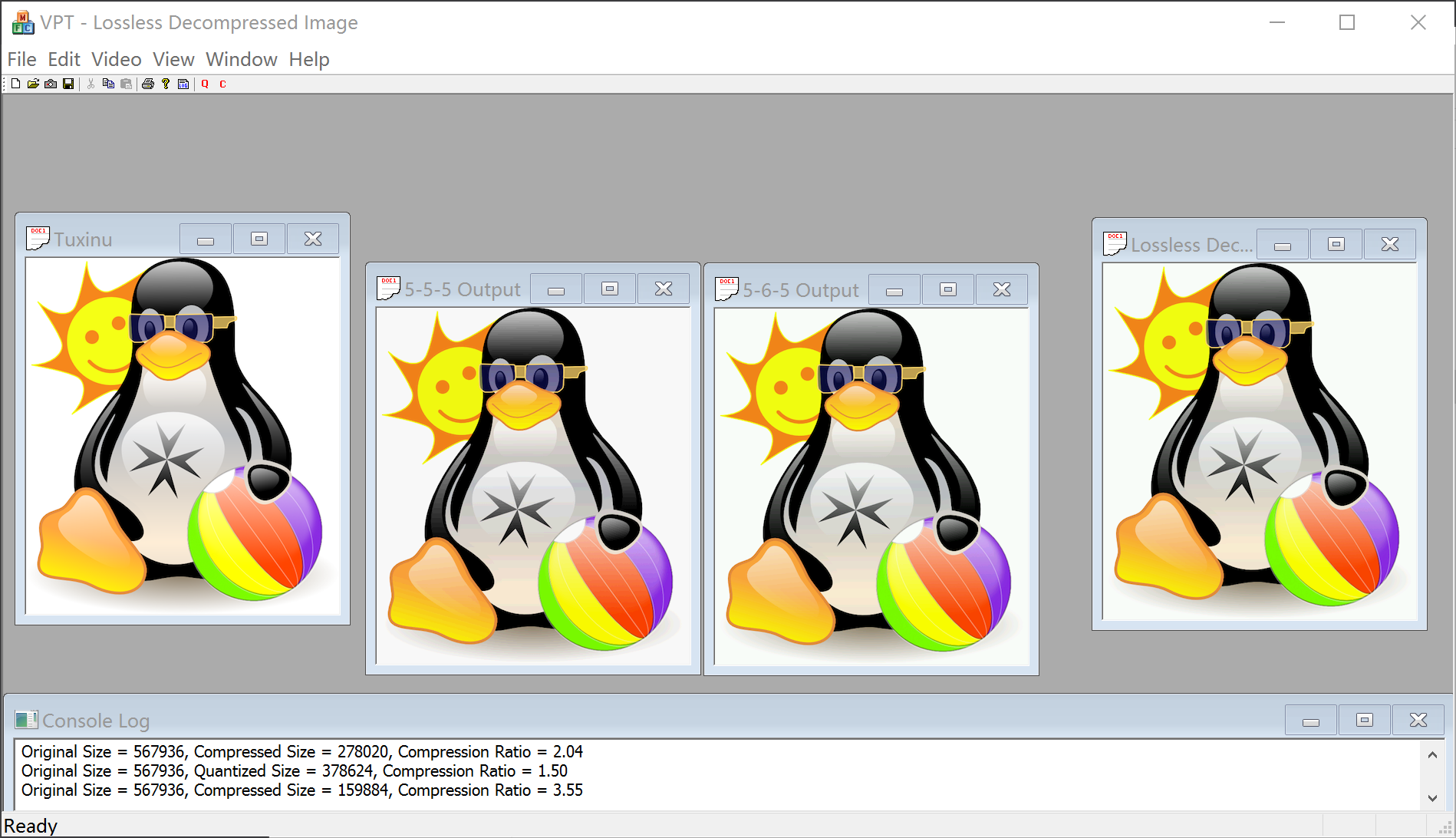Maximize the main VPT application window
The height and width of the screenshot is (838, 1456).
click(x=1347, y=22)
